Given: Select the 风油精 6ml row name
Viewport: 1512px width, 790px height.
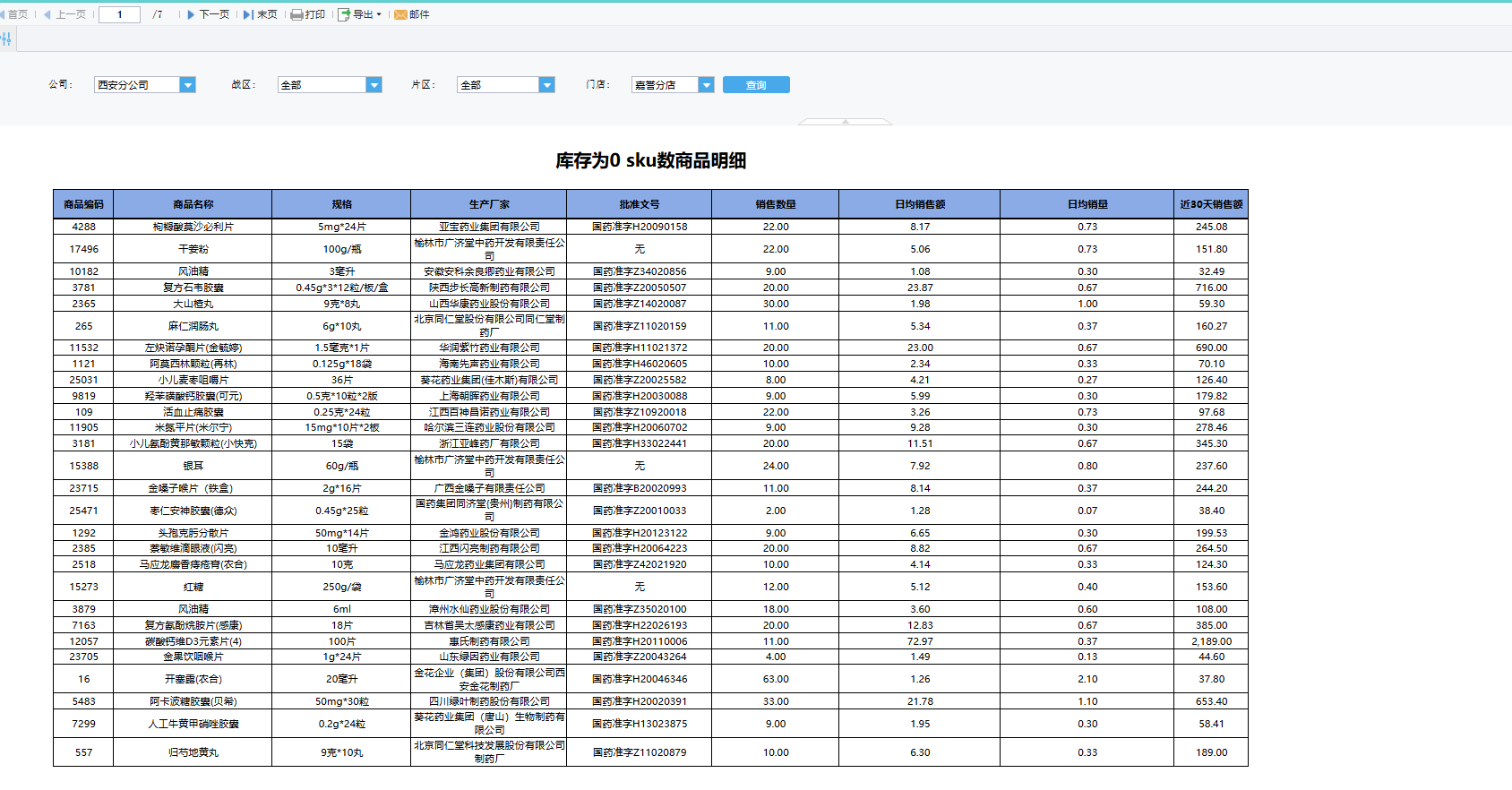Looking at the screenshot, I should (x=193, y=609).
